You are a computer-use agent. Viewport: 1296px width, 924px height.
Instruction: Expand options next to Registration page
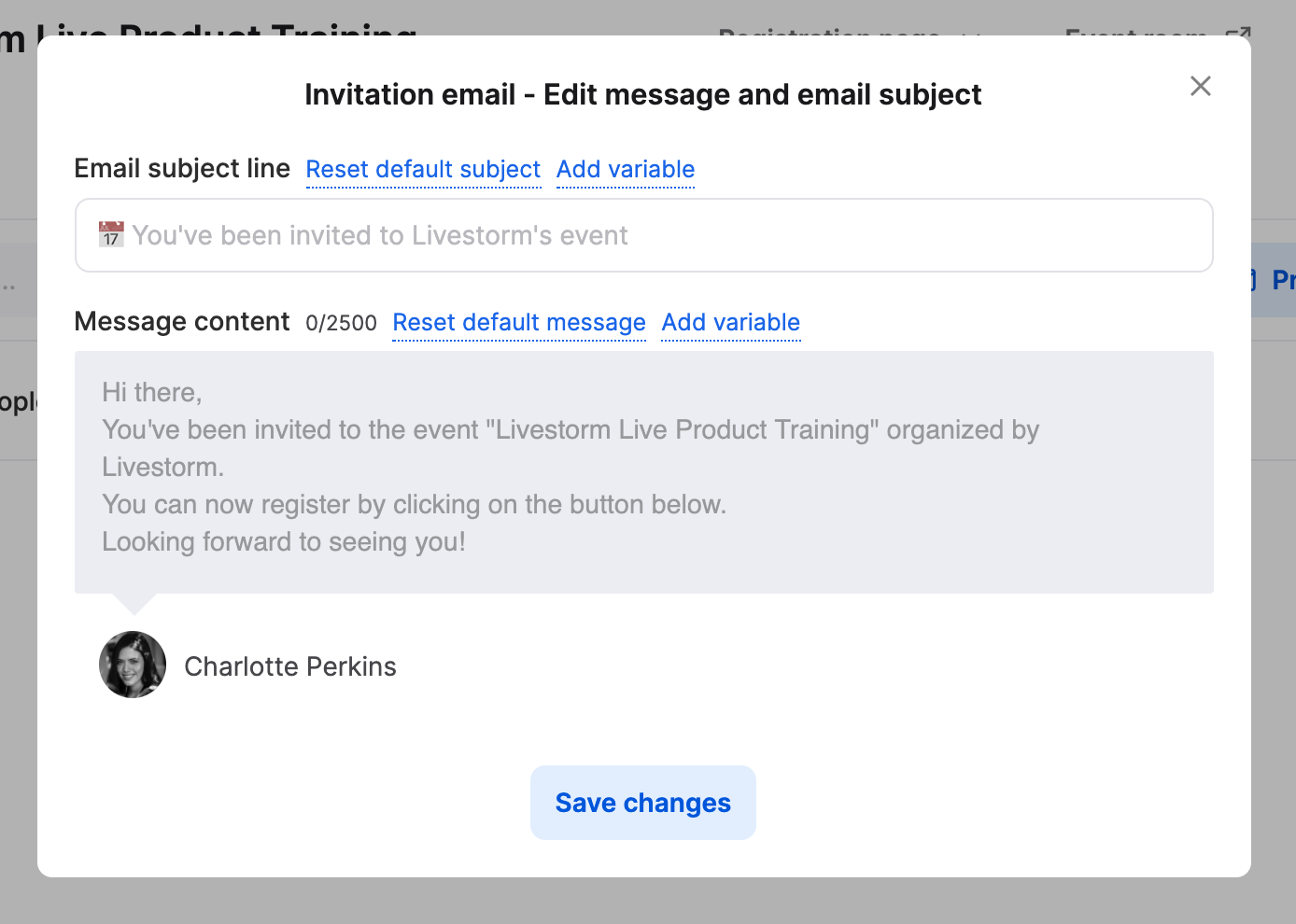tap(971, 37)
